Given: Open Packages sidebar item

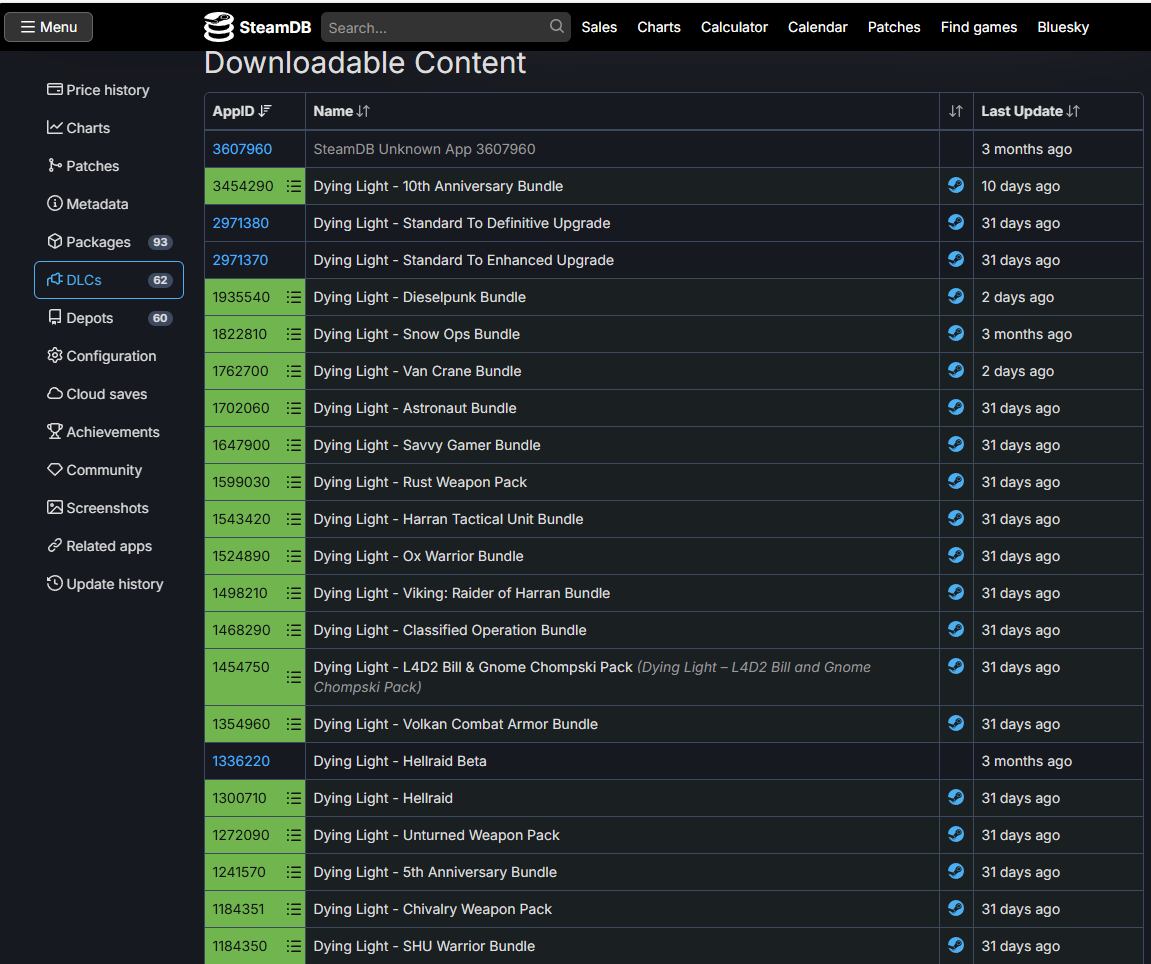Looking at the screenshot, I should 109,242.
